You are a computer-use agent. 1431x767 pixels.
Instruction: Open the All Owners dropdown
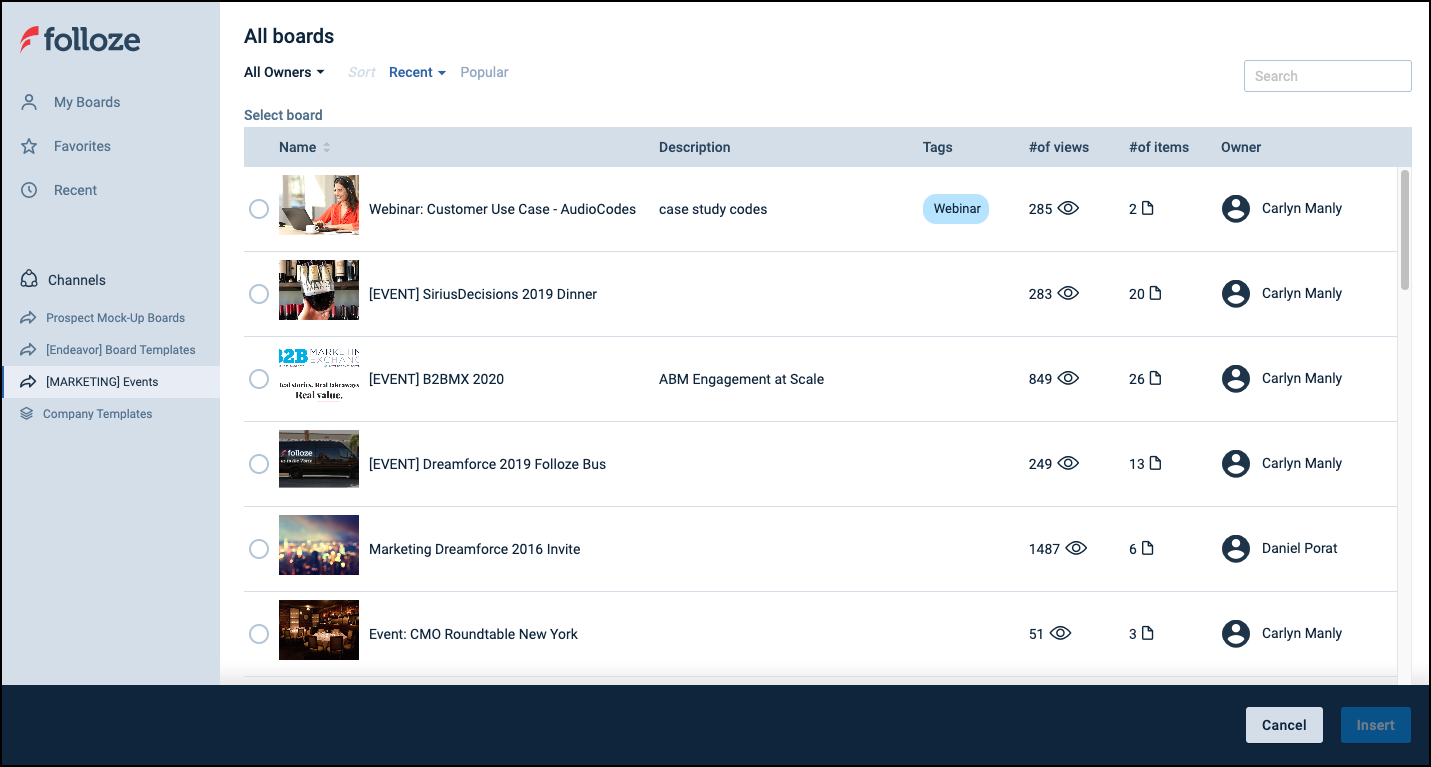click(x=284, y=72)
